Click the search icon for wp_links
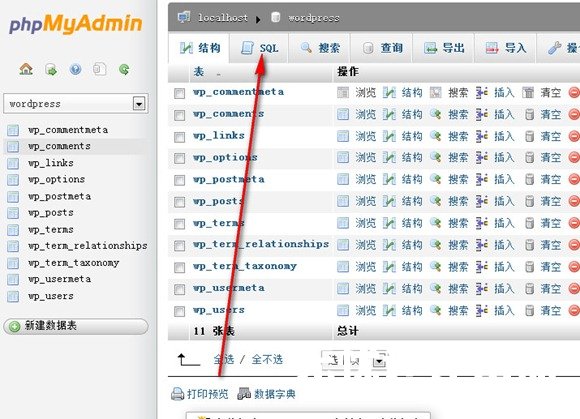The width and height of the screenshot is (580, 419). [435, 136]
